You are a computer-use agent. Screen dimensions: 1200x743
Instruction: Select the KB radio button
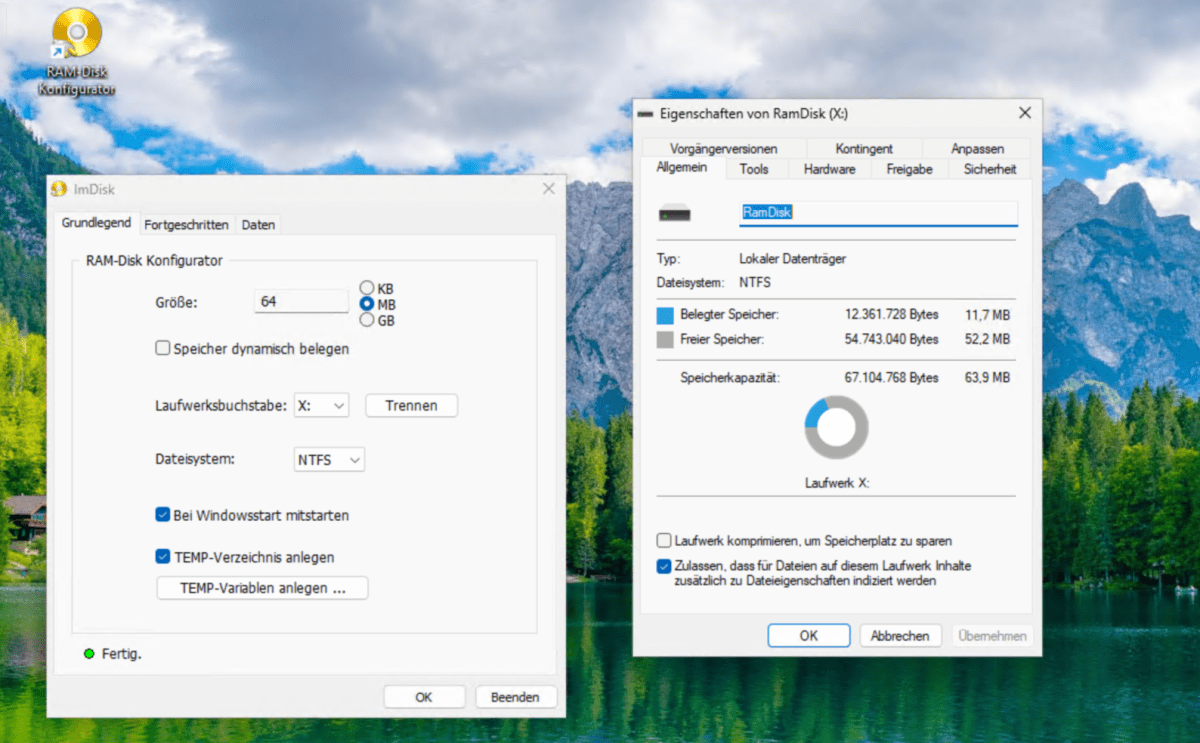pyautogui.click(x=367, y=288)
